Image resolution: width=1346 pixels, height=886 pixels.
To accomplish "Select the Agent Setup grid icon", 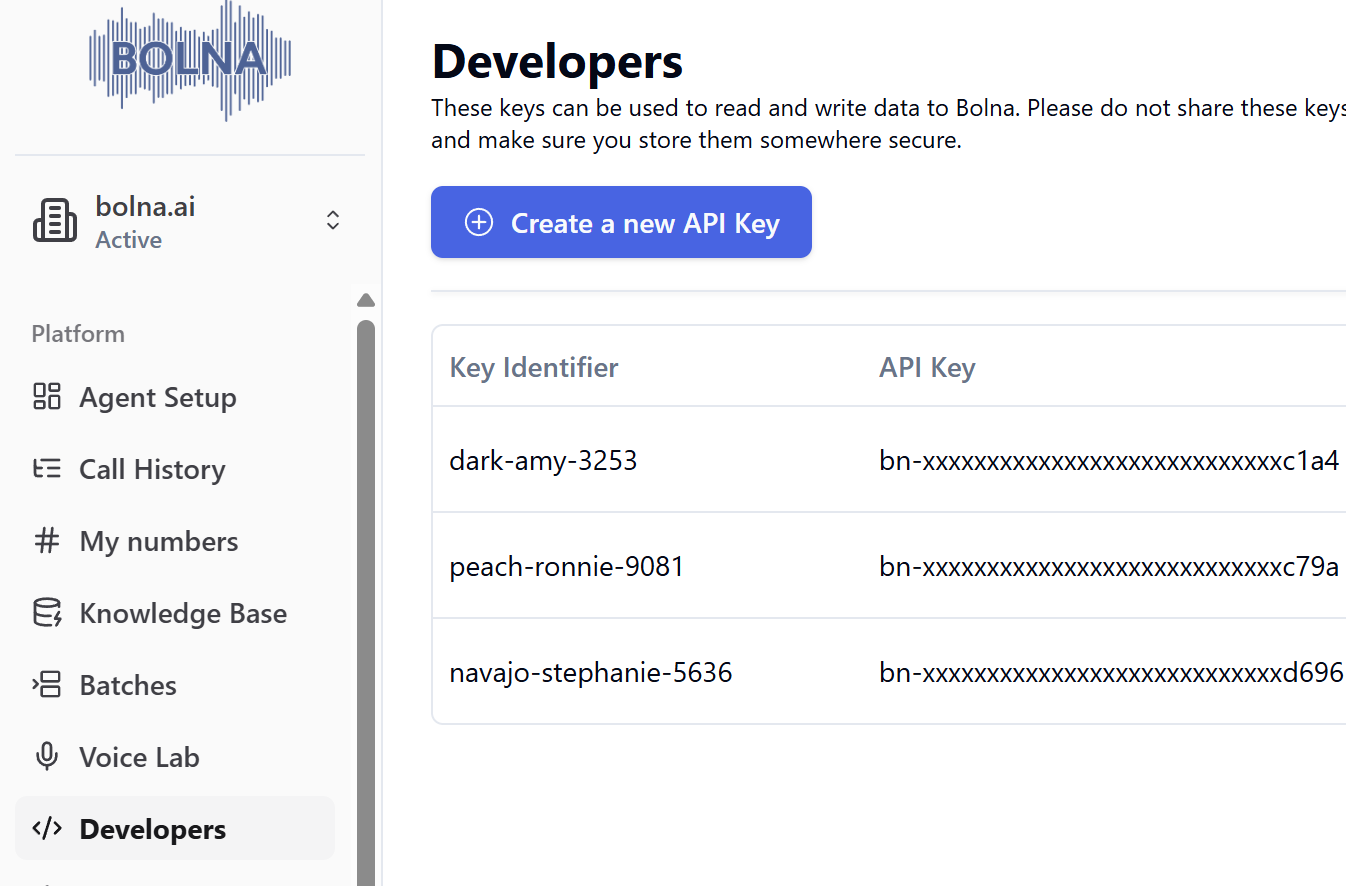I will (x=46, y=397).
